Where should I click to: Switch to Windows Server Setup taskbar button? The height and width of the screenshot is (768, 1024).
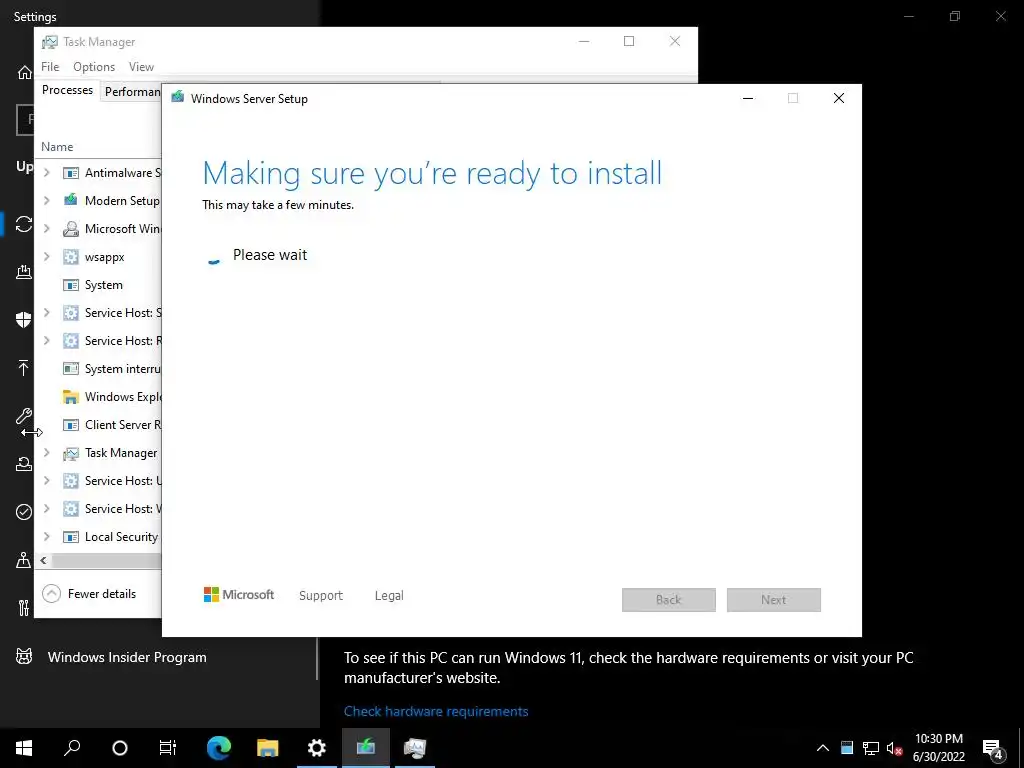(x=366, y=747)
